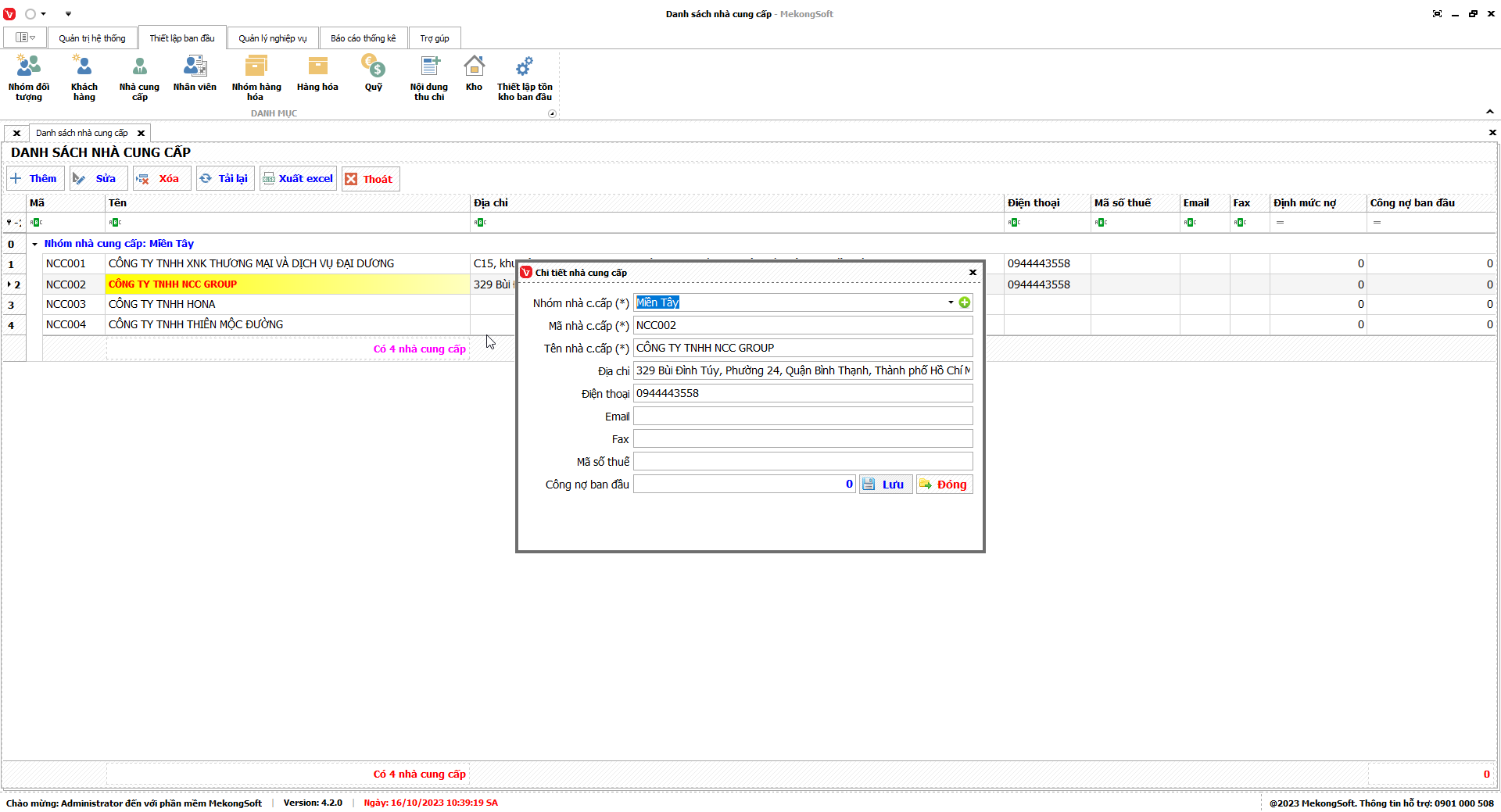The image size is (1501, 812).
Task: Open the Báo cáo thống kê tab
Action: (363, 38)
